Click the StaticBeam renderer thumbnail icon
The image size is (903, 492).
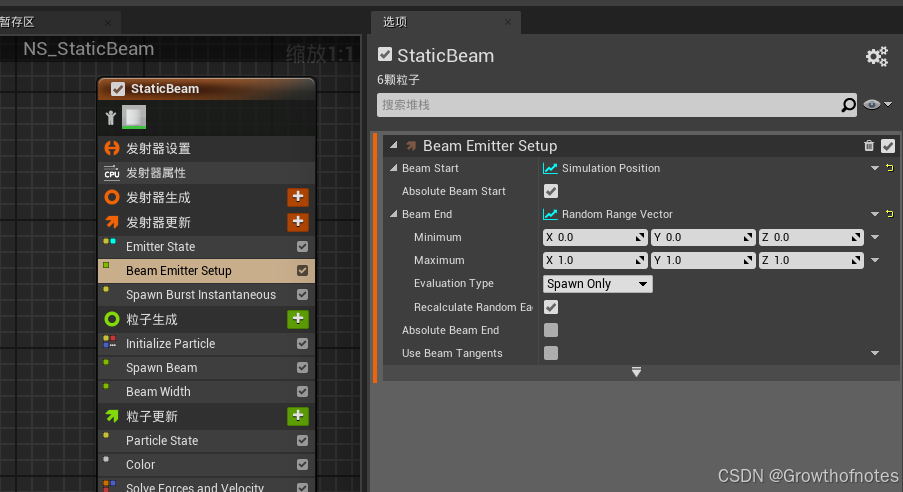pos(134,117)
